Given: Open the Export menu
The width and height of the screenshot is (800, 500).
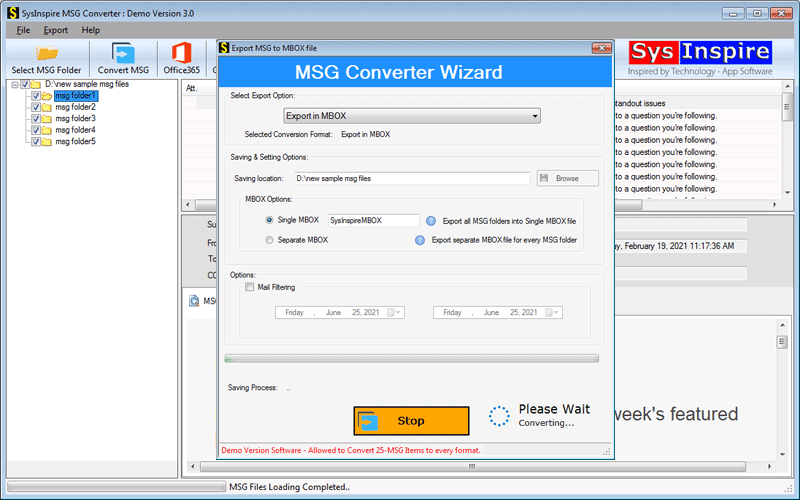Looking at the screenshot, I should (56, 30).
